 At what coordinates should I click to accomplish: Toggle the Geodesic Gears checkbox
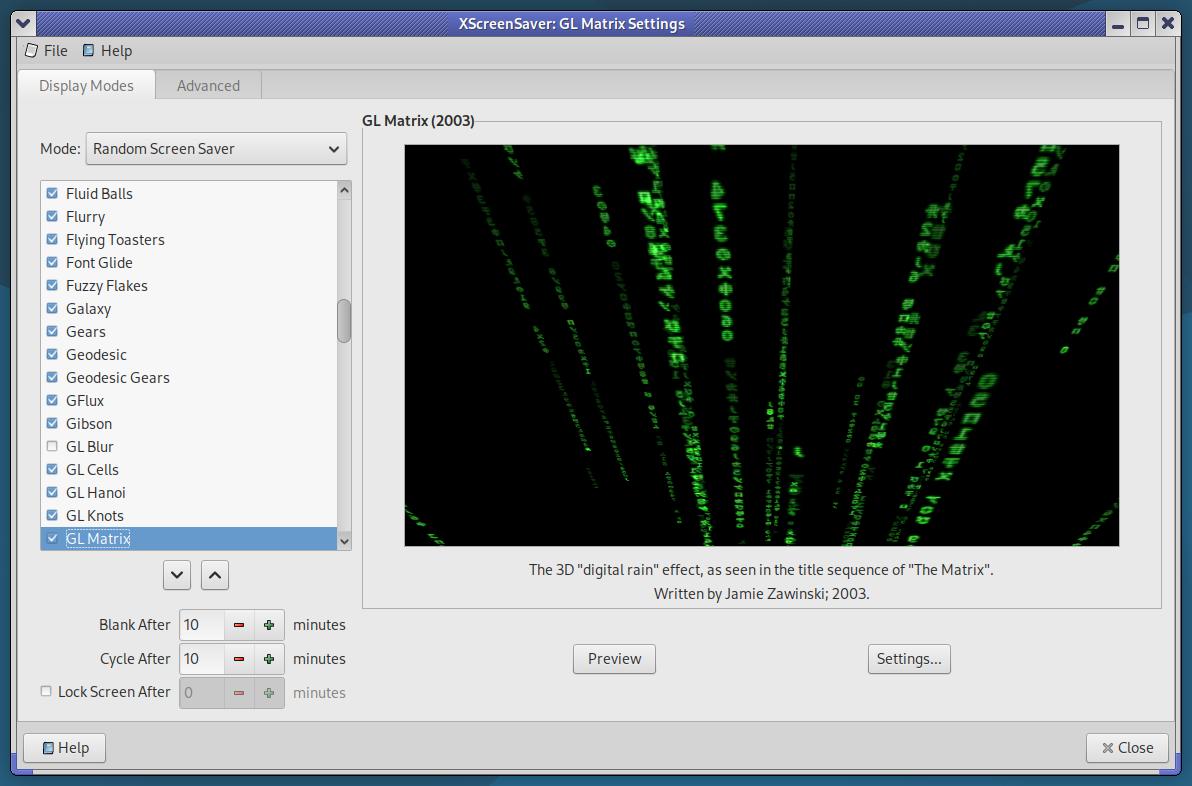52,378
